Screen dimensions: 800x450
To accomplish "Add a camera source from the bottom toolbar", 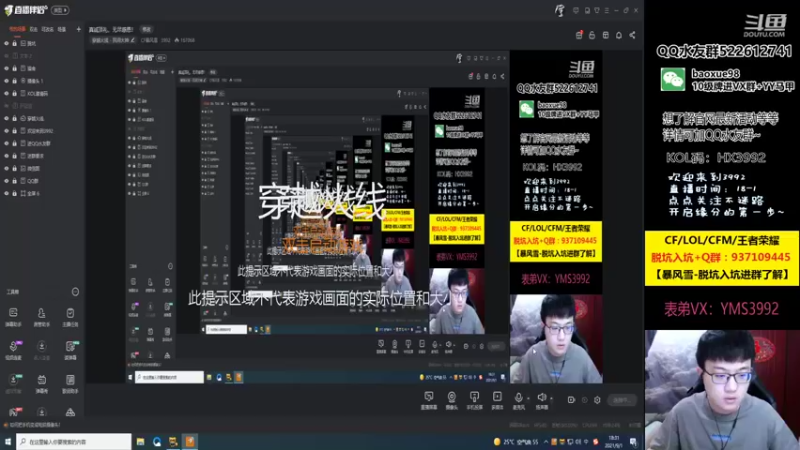I will click(452, 401).
